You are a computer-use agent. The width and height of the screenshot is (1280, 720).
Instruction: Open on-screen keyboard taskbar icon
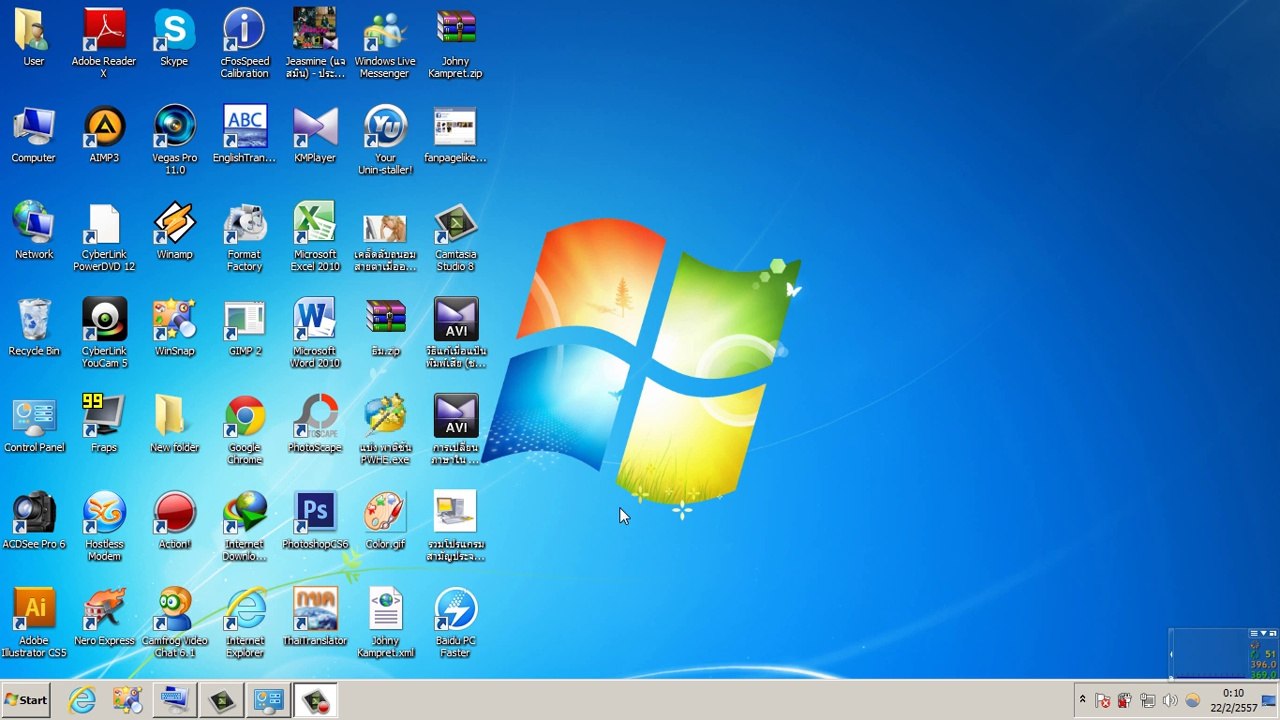click(174, 700)
